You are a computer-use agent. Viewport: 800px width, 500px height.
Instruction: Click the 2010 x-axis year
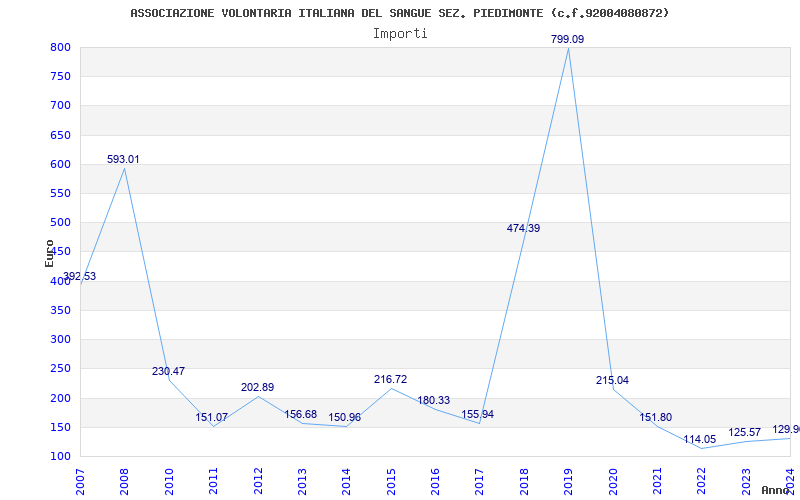[169, 482]
